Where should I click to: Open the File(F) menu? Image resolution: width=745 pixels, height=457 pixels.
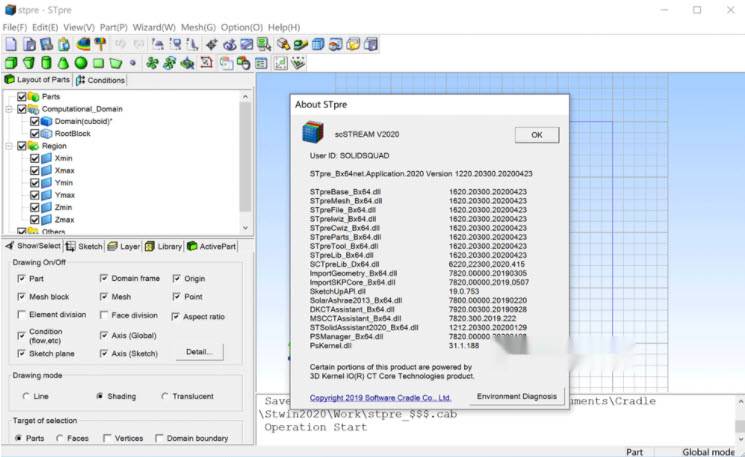coord(15,27)
